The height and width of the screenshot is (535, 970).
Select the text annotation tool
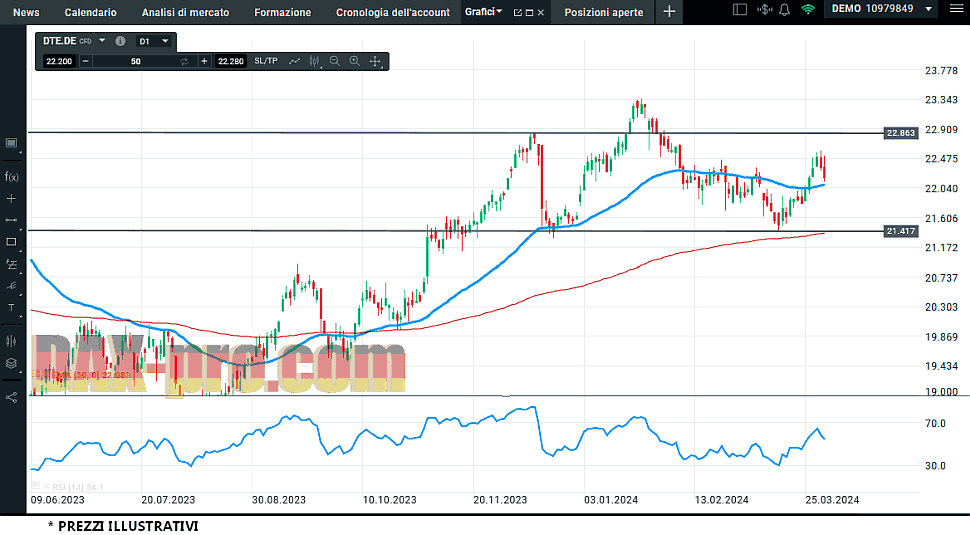pyautogui.click(x=11, y=307)
